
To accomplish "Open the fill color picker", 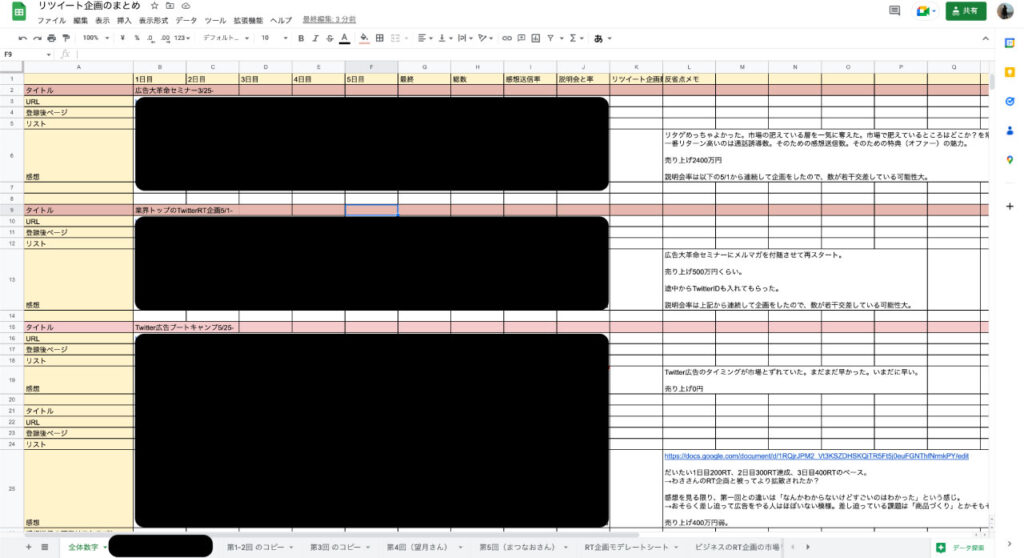I will (x=364, y=38).
